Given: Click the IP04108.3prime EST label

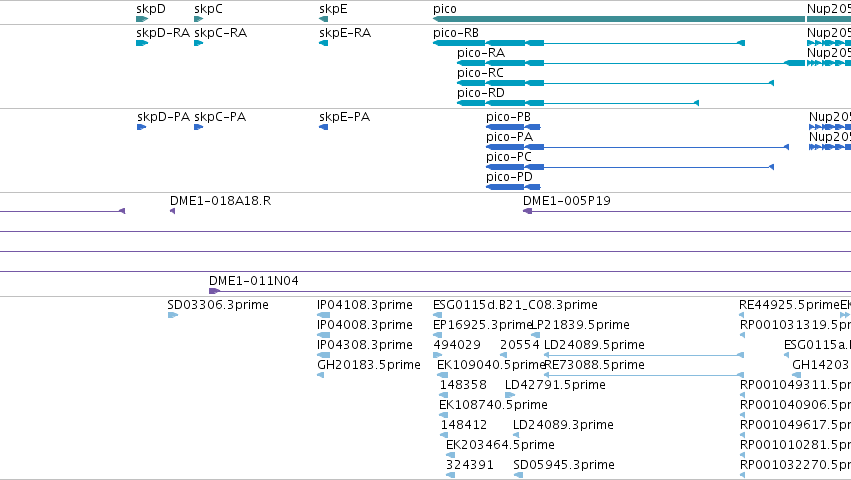Looking at the screenshot, I should coord(365,305).
